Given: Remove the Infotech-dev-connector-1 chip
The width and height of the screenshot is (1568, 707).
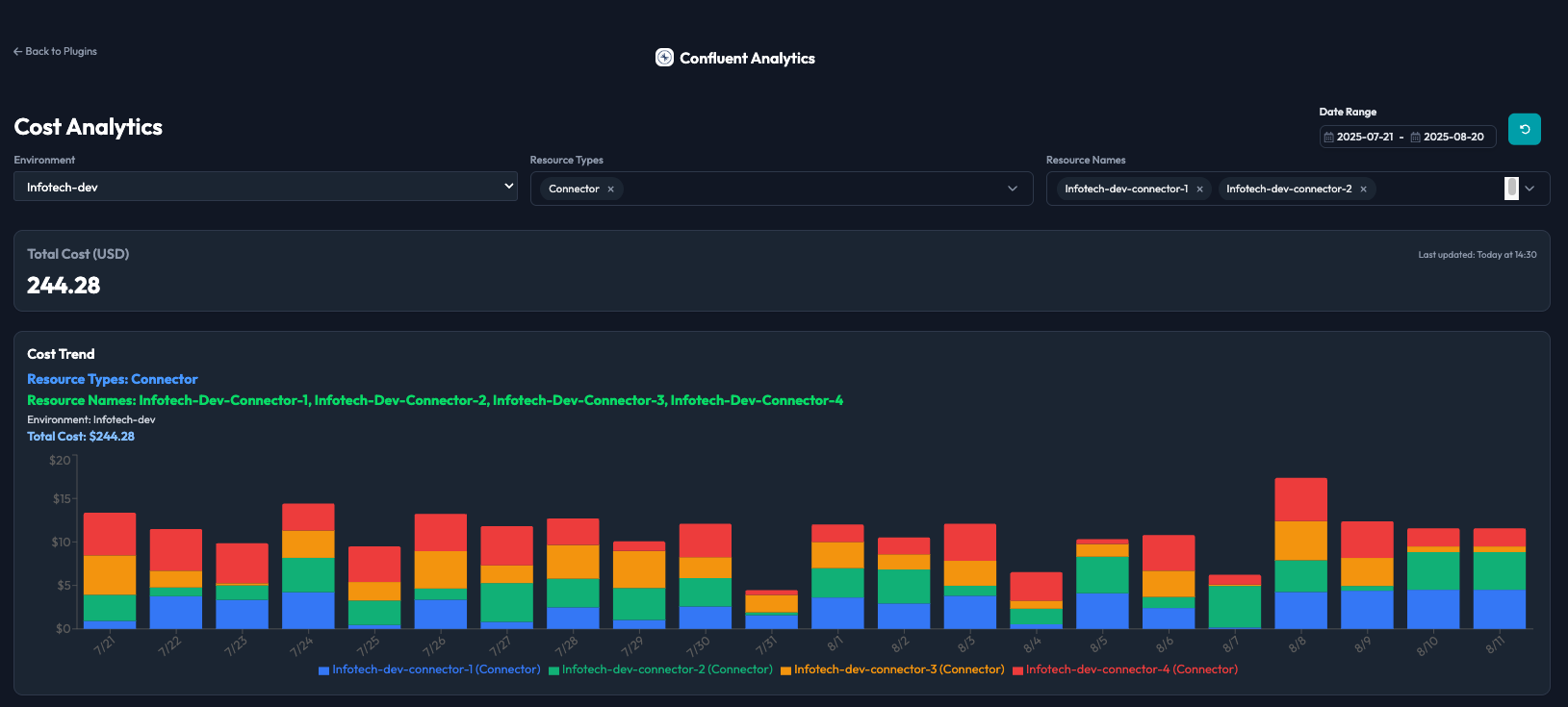Looking at the screenshot, I should 1199,189.
